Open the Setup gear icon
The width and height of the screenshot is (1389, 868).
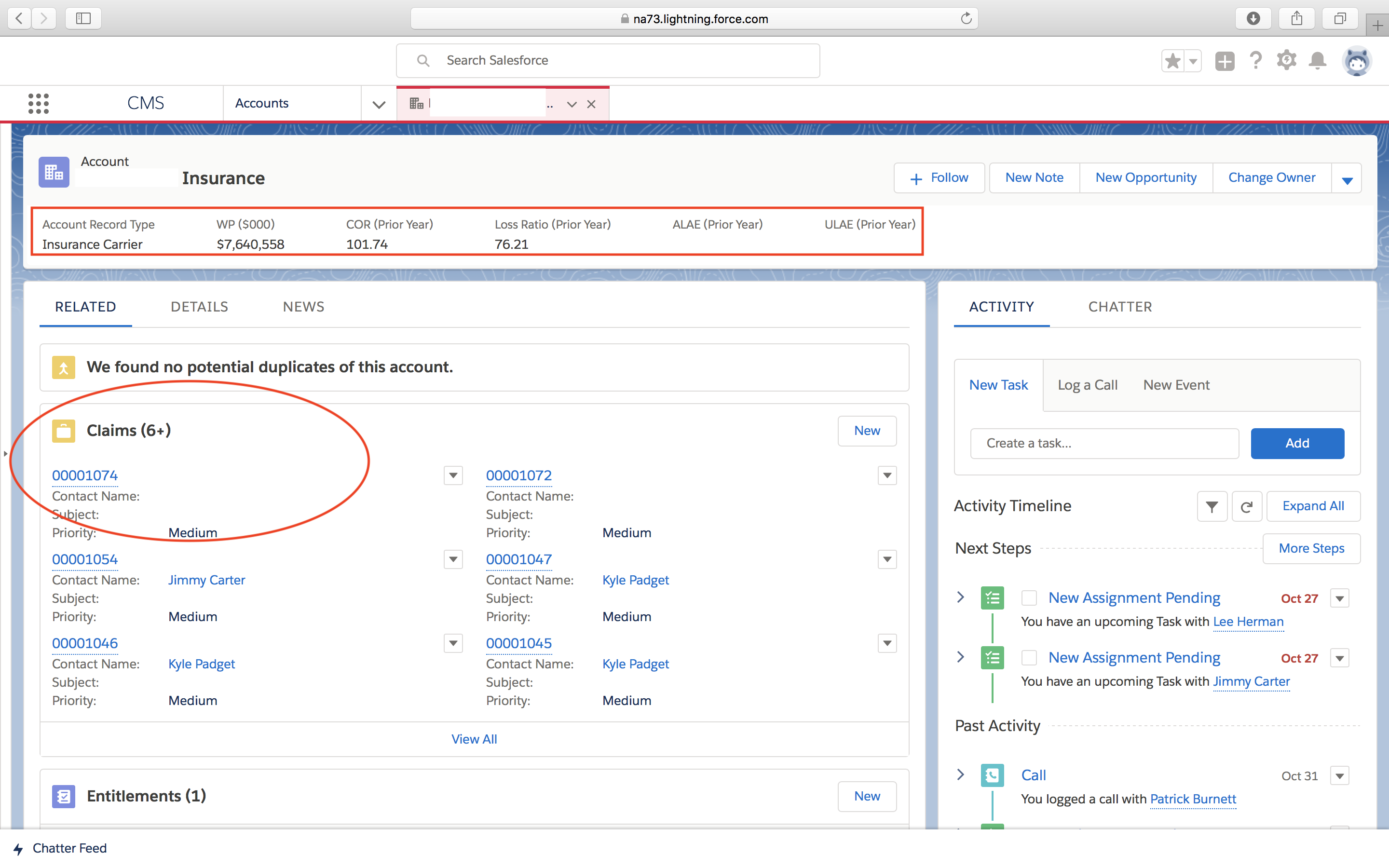1286,61
